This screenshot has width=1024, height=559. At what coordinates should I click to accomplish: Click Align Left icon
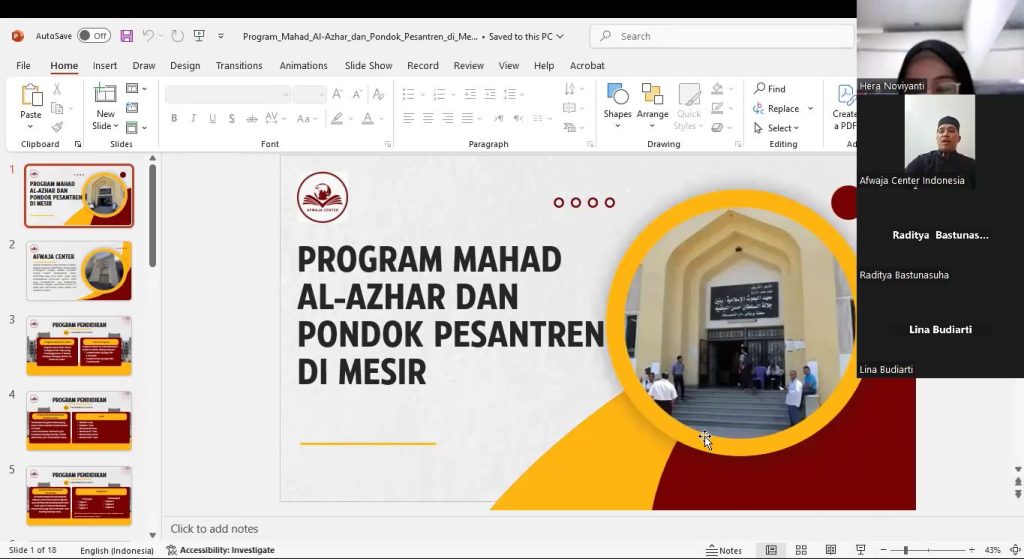[x=409, y=118]
